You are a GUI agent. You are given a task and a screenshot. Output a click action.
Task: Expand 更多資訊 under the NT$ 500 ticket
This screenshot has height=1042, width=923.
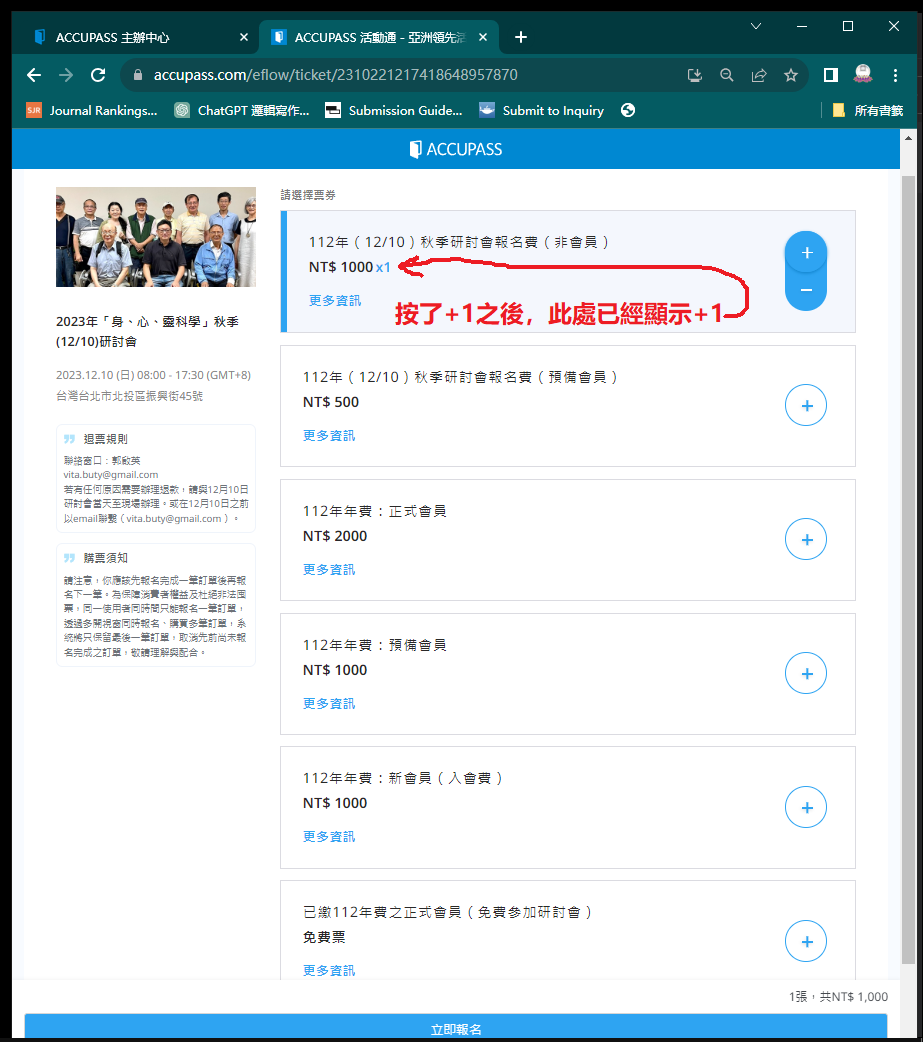(329, 436)
